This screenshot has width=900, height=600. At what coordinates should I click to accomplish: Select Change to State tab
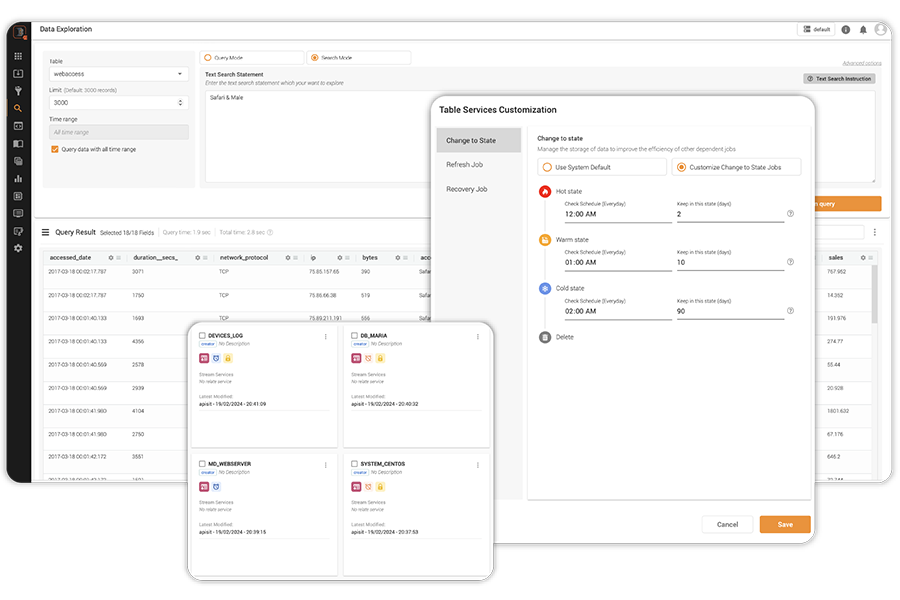(x=479, y=140)
